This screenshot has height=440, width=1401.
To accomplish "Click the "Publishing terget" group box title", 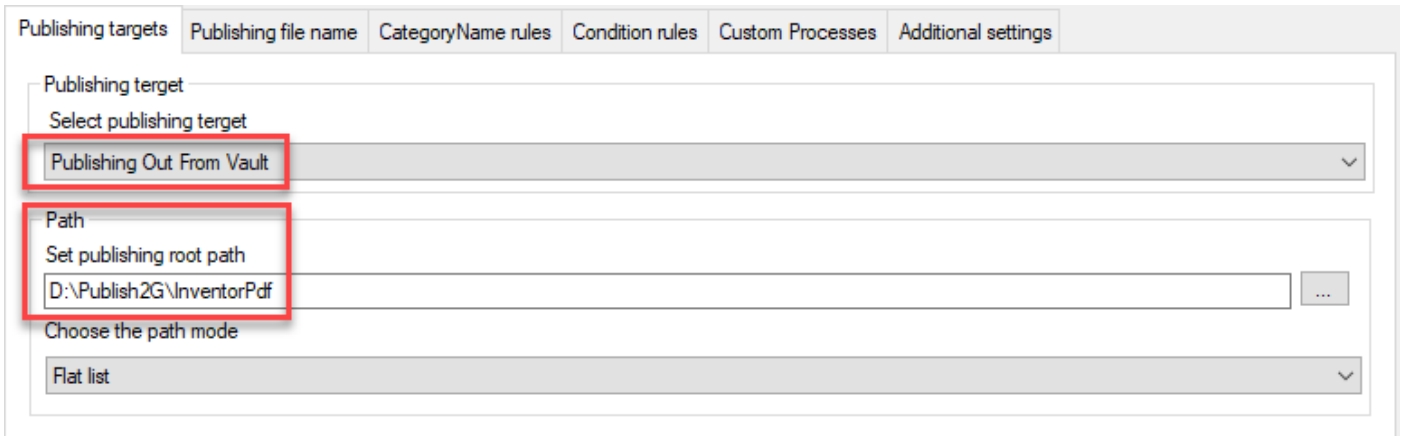I will (113, 85).
